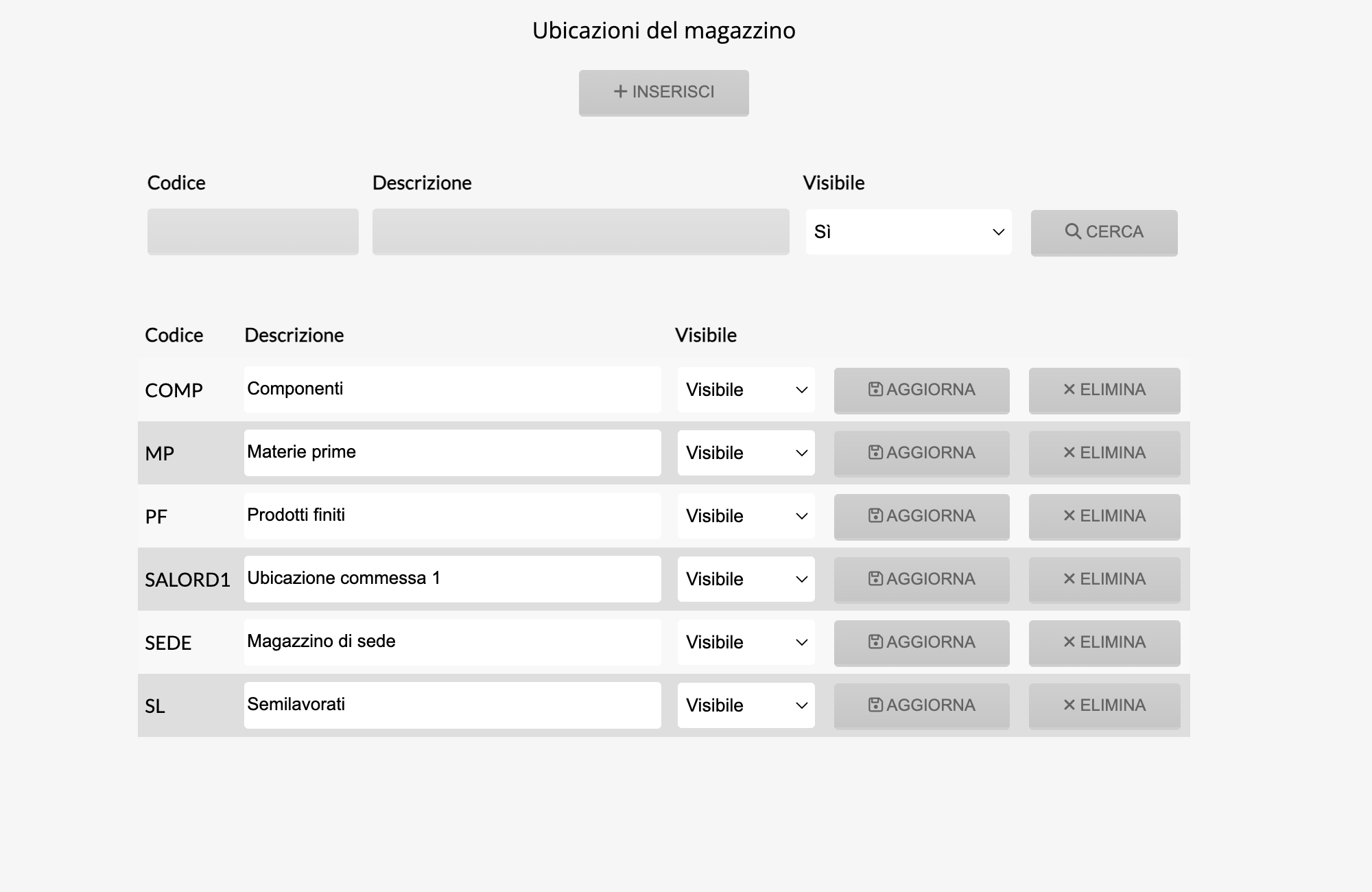This screenshot has width=1372, height=892.
Task: Expand the visibility dropdown for Materie prime
Action: pyautogui.click(x=746, y=453)
